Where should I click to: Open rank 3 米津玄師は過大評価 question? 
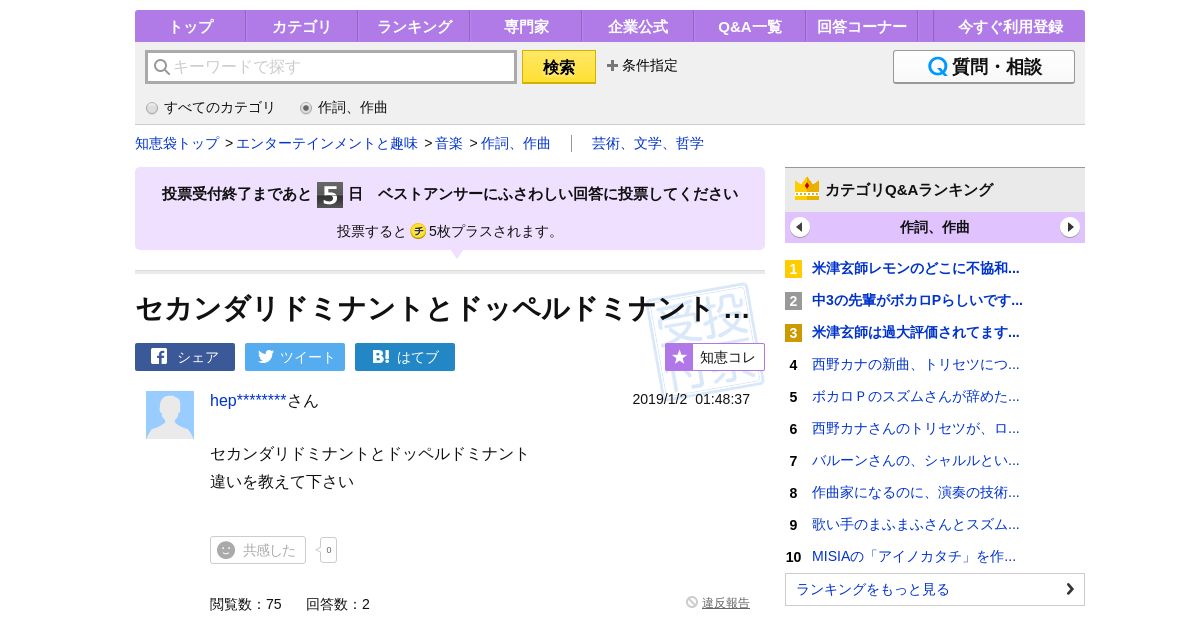916,332
